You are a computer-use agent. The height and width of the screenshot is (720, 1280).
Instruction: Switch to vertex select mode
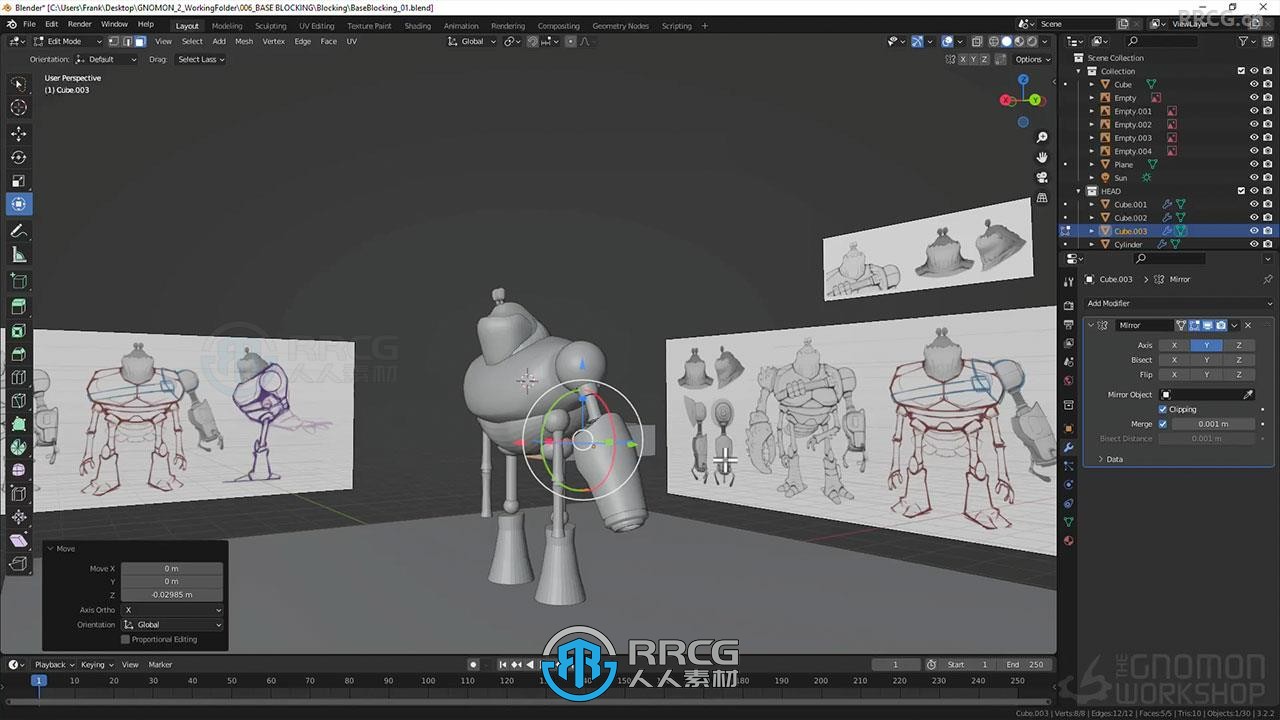tap(114, 41)
